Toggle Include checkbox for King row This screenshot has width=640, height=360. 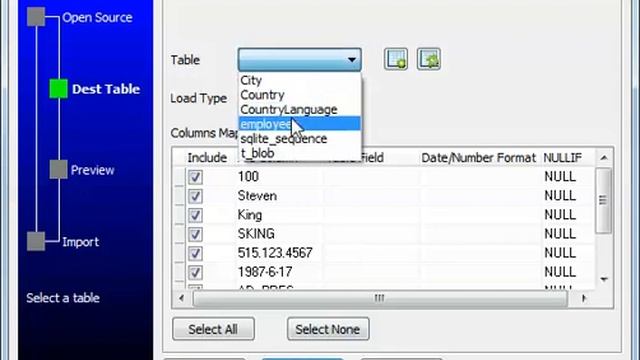[195, 215]
